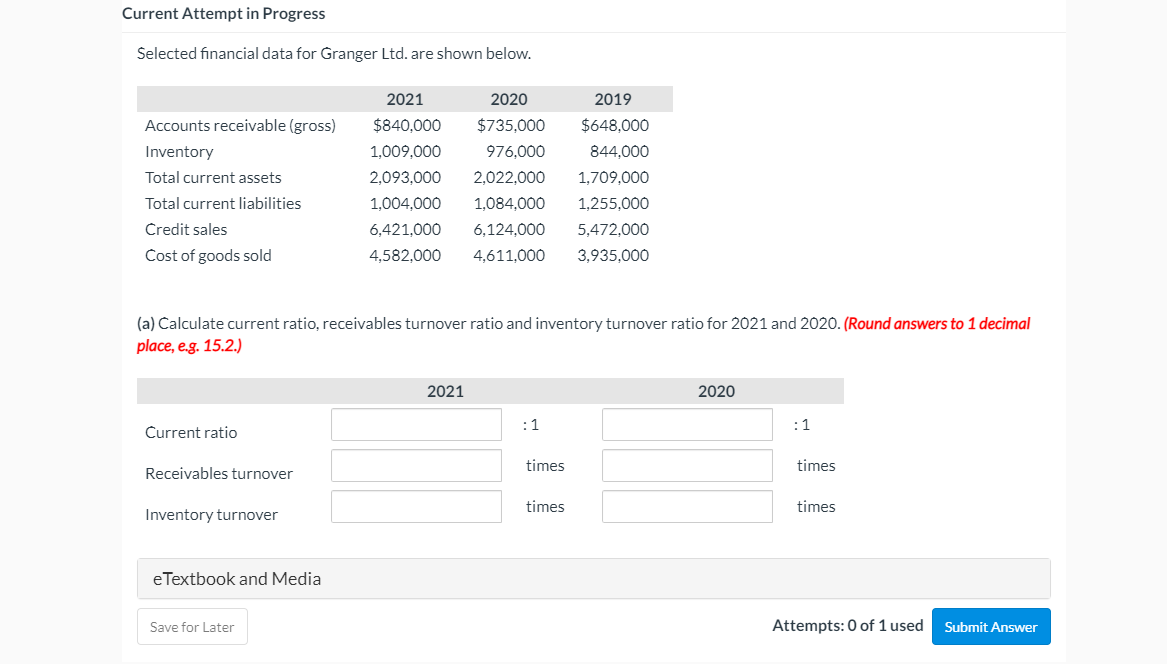This screenshot has height=664, width=1167.
Task: Select the 2020 Inventory turnover input box
Action: pyautogui.click(x=687, y=506)
